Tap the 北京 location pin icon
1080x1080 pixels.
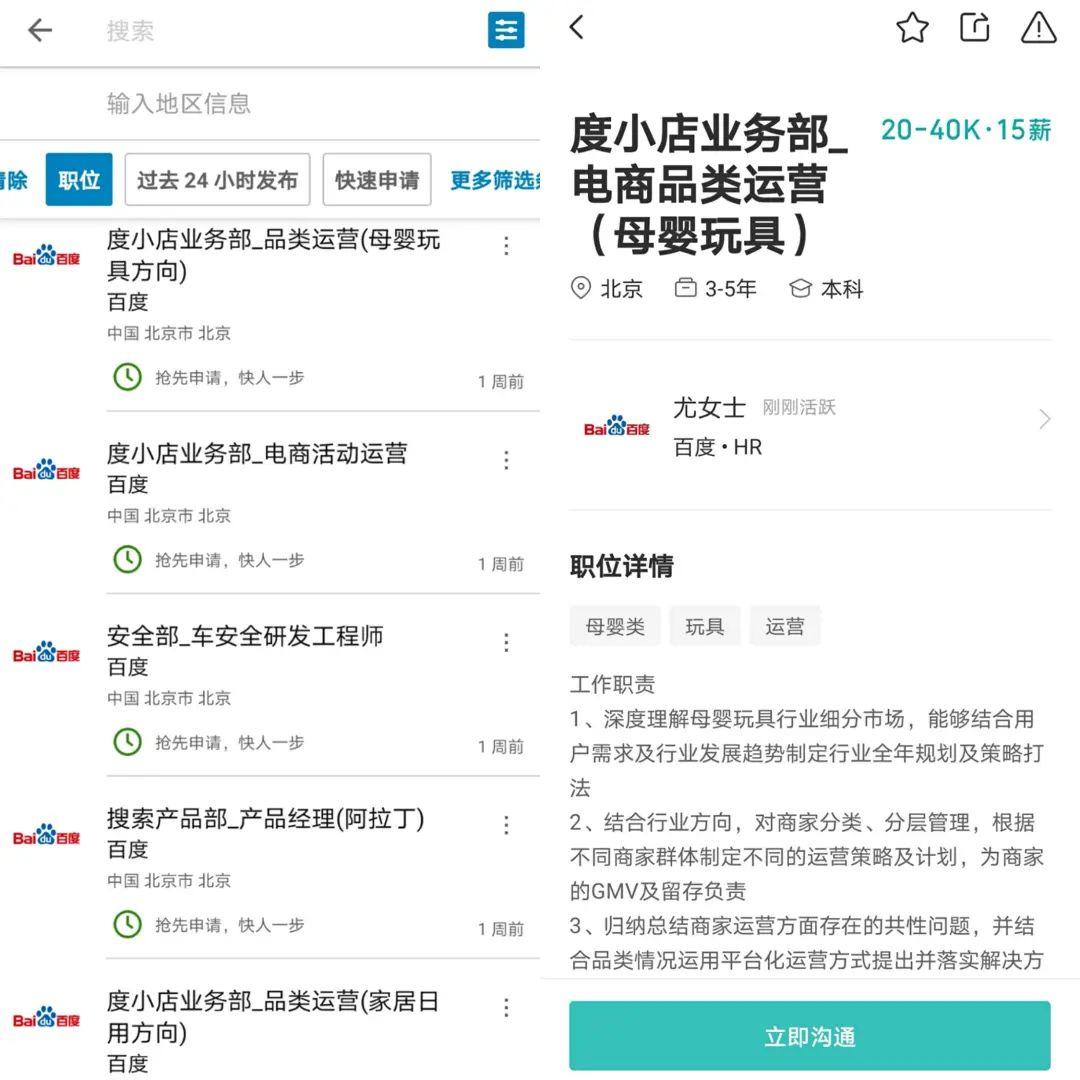[x=581, y=288]
